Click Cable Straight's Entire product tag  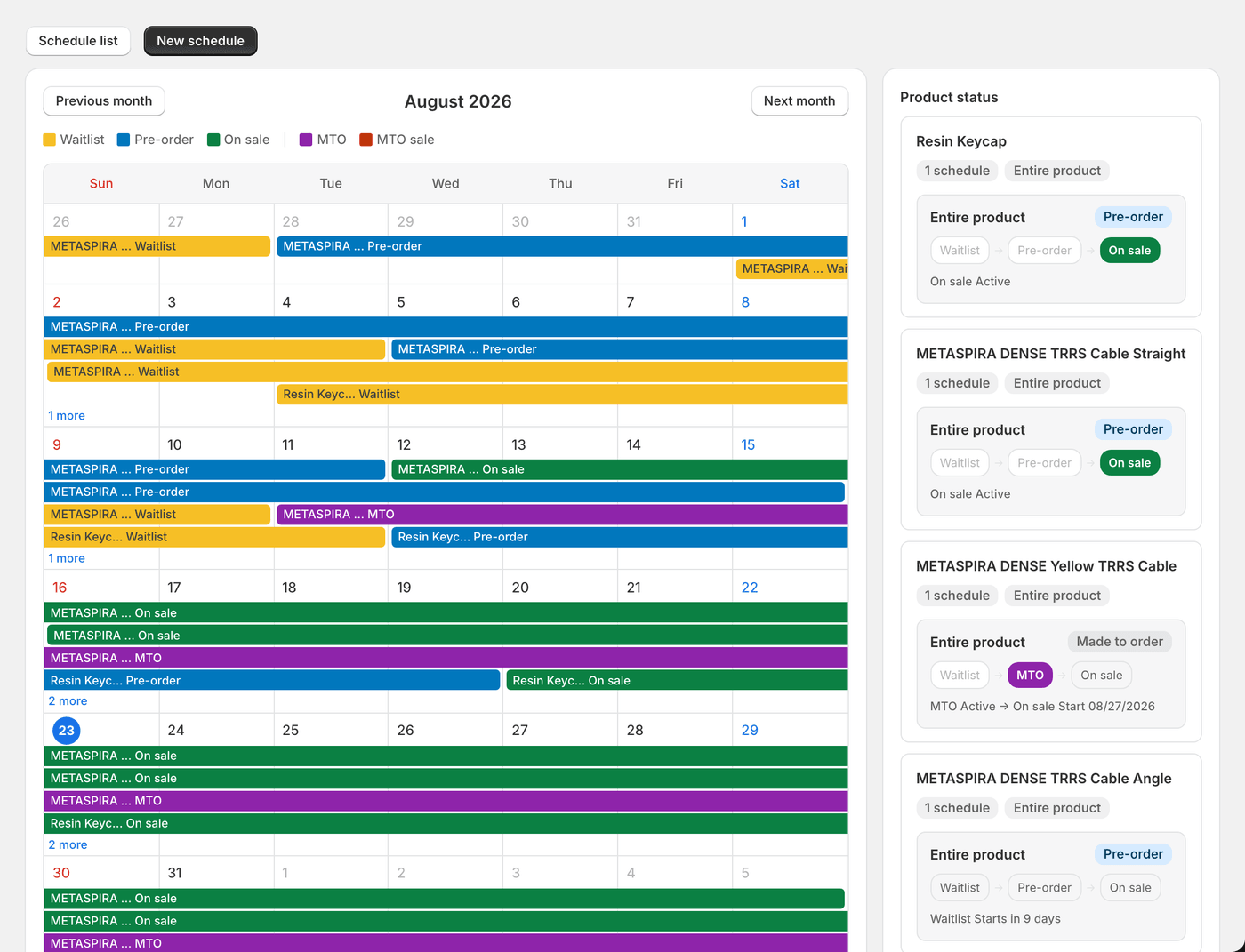pyautogui.click(x=1056, y=383)
